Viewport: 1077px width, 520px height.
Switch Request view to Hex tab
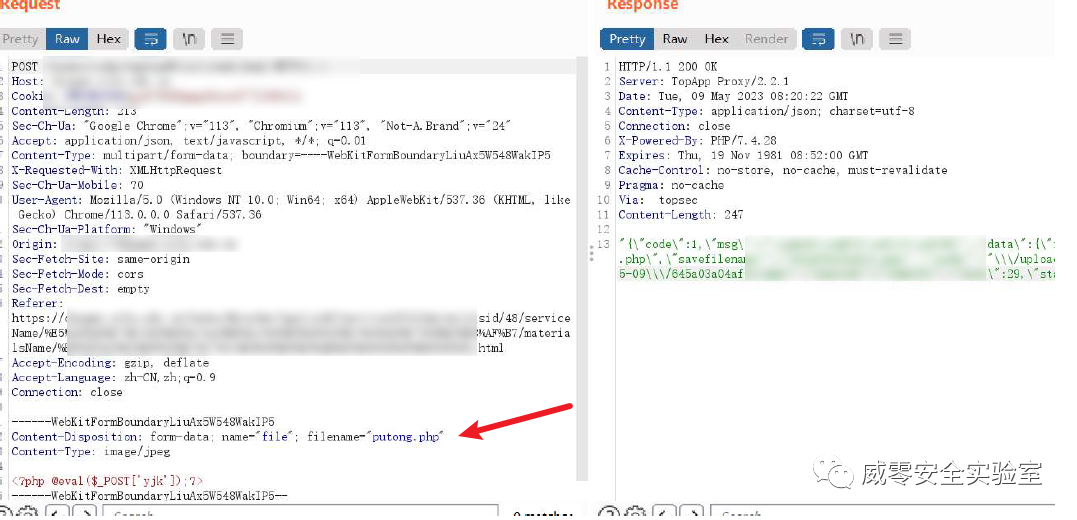pos(109,39)
